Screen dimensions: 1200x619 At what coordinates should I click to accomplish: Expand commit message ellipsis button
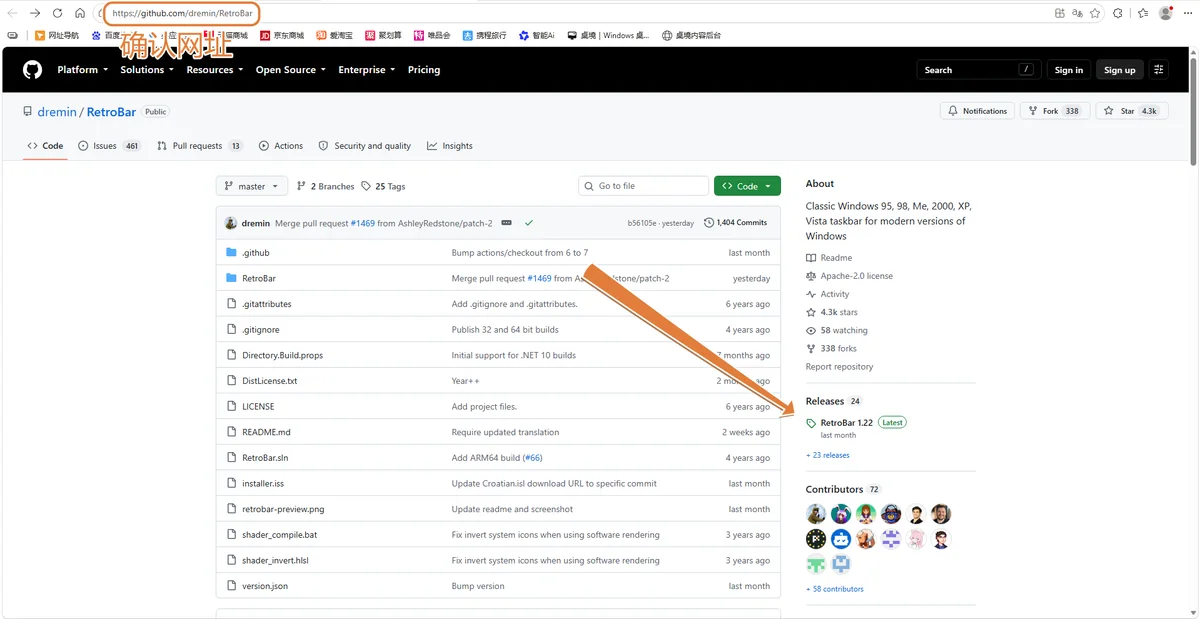tap(506, 223)
